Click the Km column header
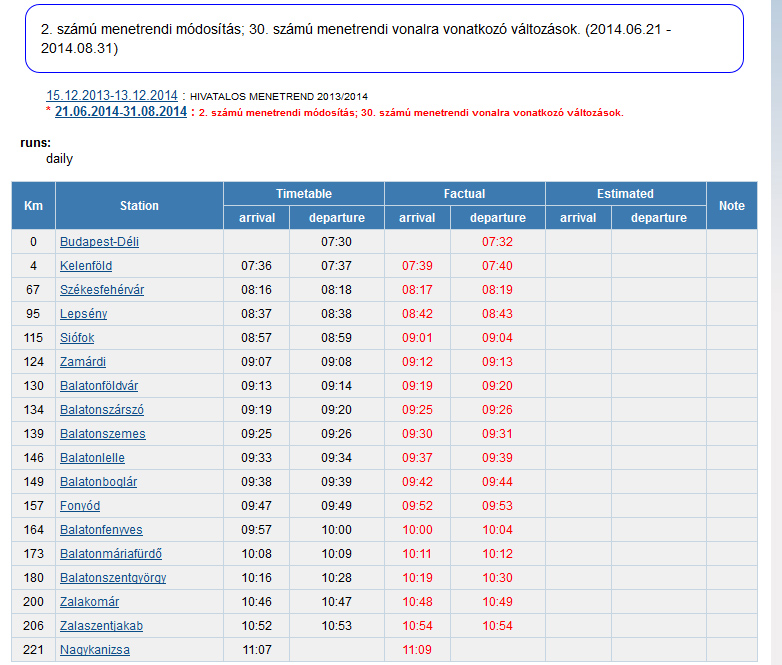 point(33,206)
